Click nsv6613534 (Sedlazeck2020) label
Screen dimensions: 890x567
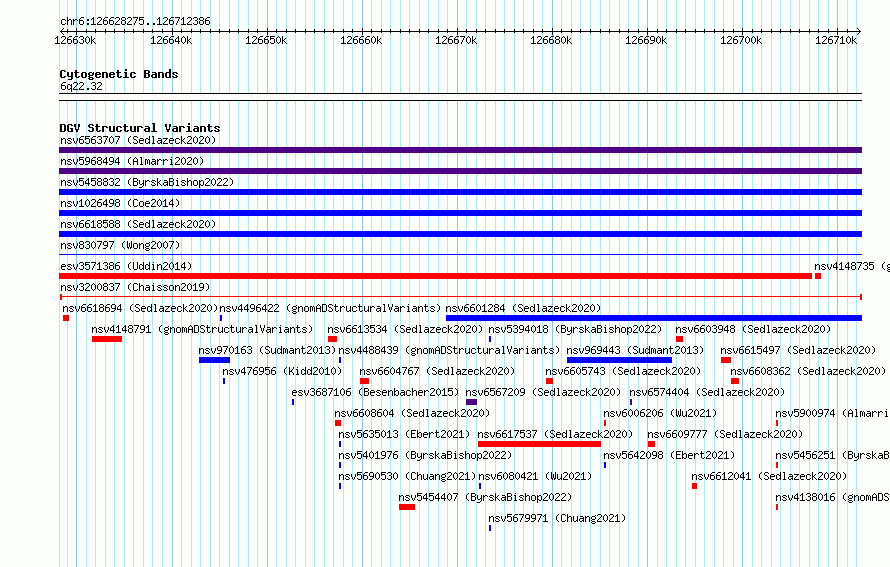(x=405, y=329)
